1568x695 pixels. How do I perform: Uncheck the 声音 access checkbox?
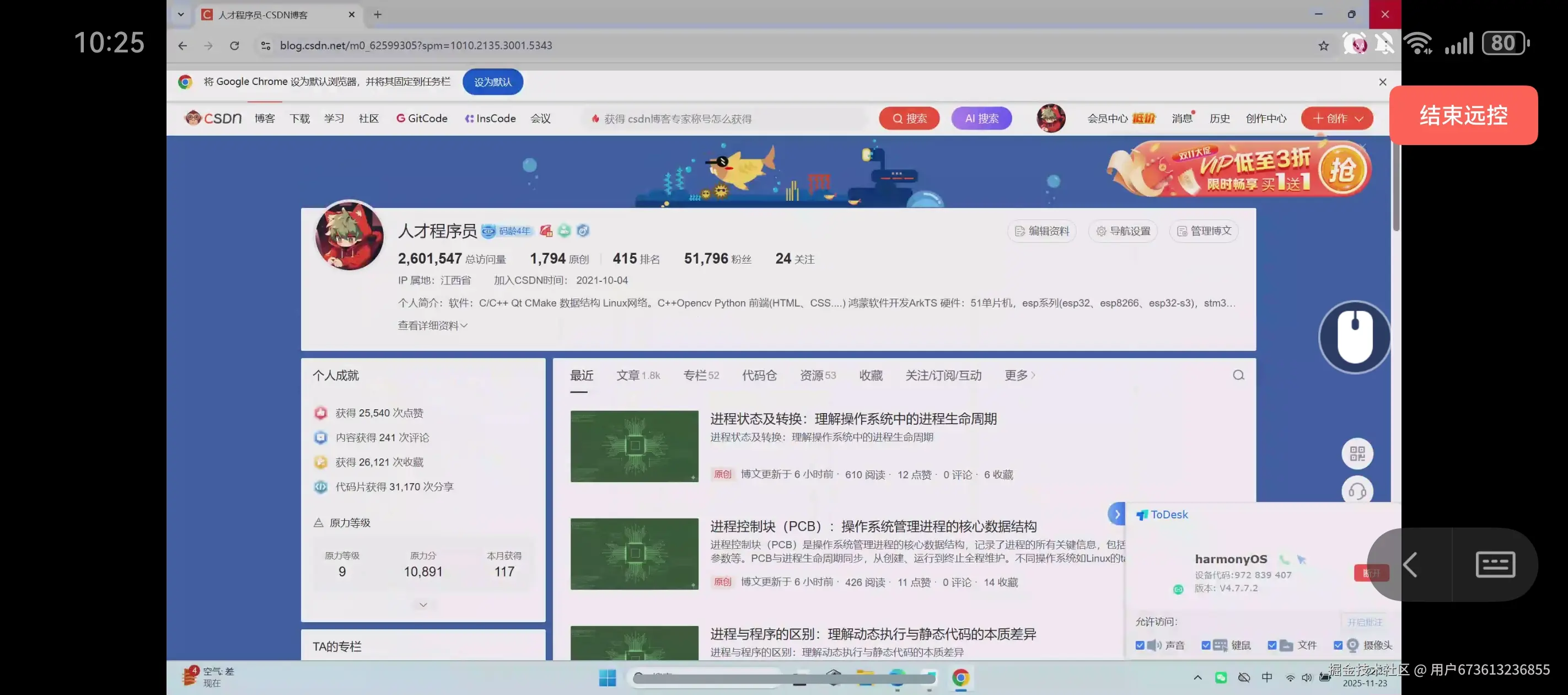1140,645
